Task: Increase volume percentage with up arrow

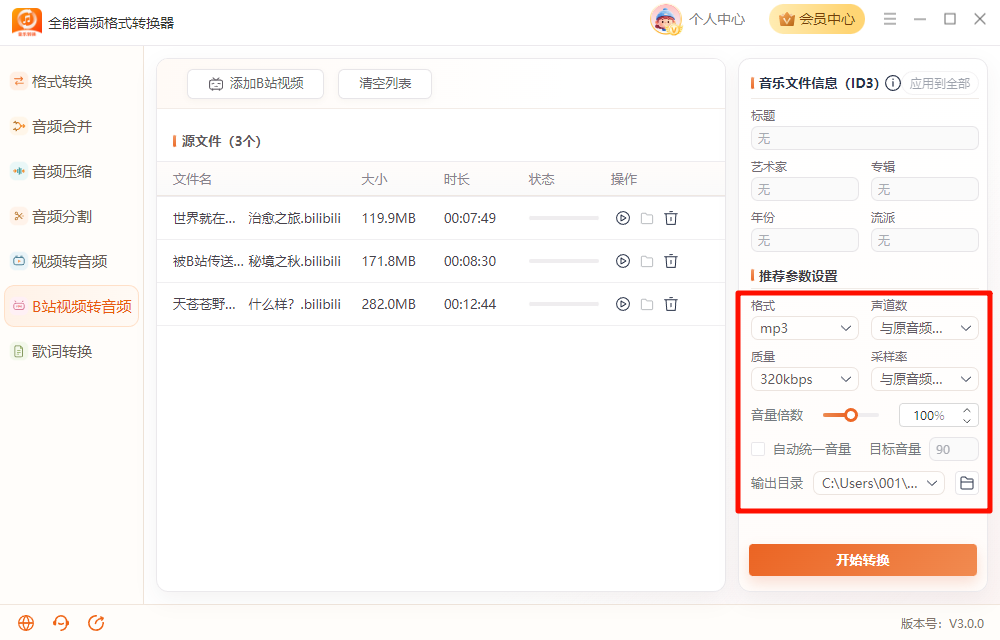Action: point(967,410)
